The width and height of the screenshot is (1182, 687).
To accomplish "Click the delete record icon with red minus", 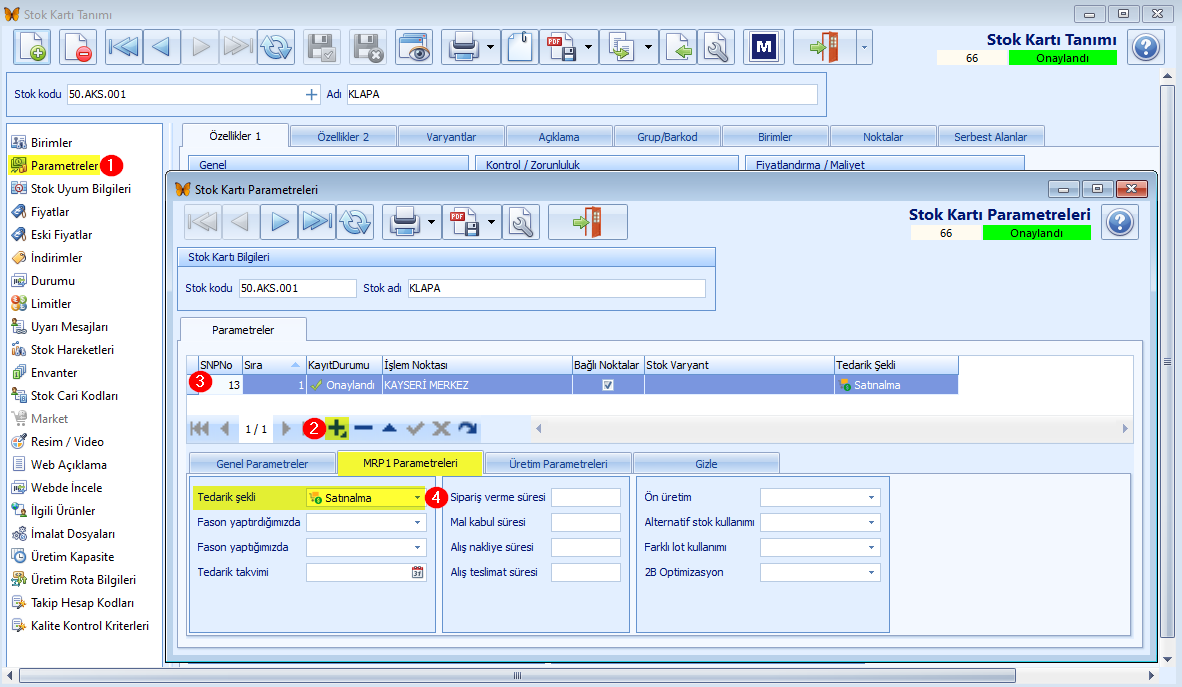I will [78, 48].
